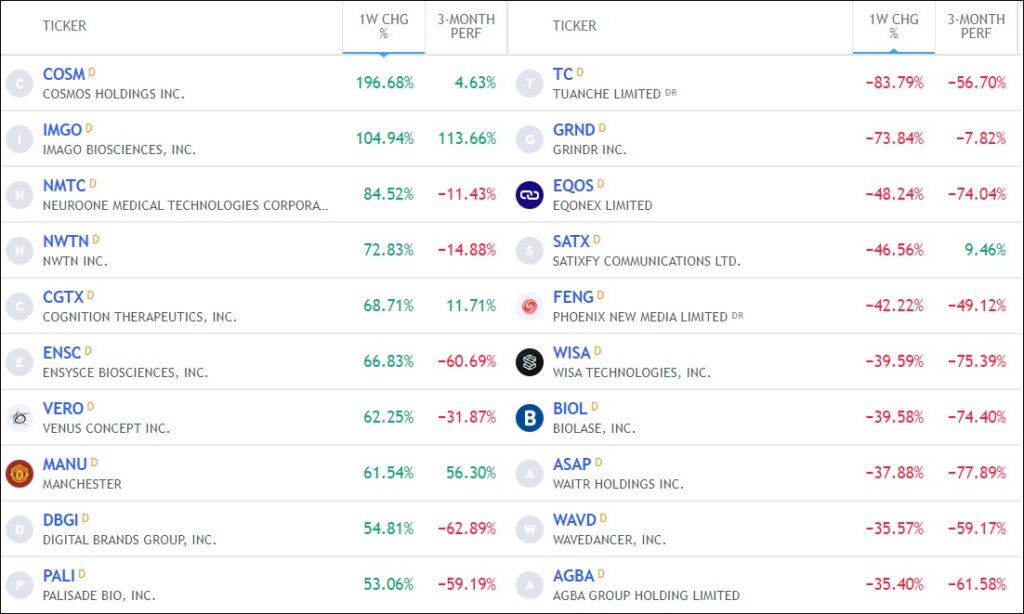Select the 113.66% three-month value for IMGO
Viewport: 1024px width, 614px height.
point(467,138)
